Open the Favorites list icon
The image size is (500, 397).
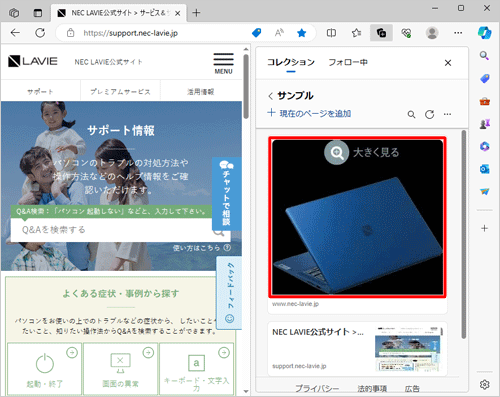[x=356, y=33]
